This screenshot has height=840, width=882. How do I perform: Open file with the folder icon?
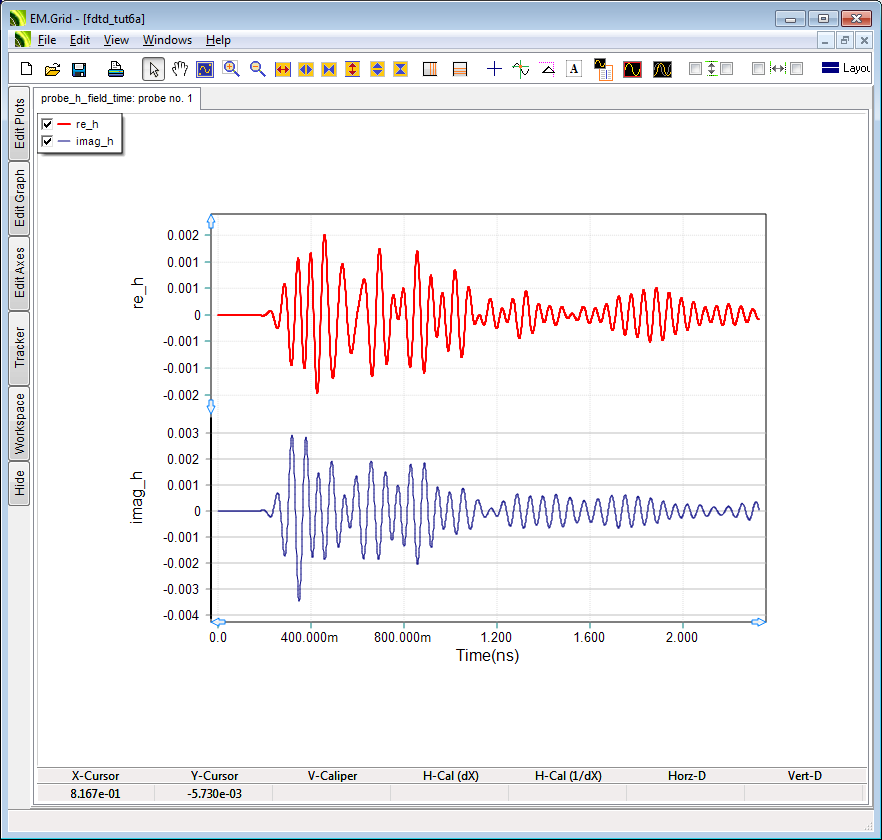pyautogui.click(x=53, y=69)
